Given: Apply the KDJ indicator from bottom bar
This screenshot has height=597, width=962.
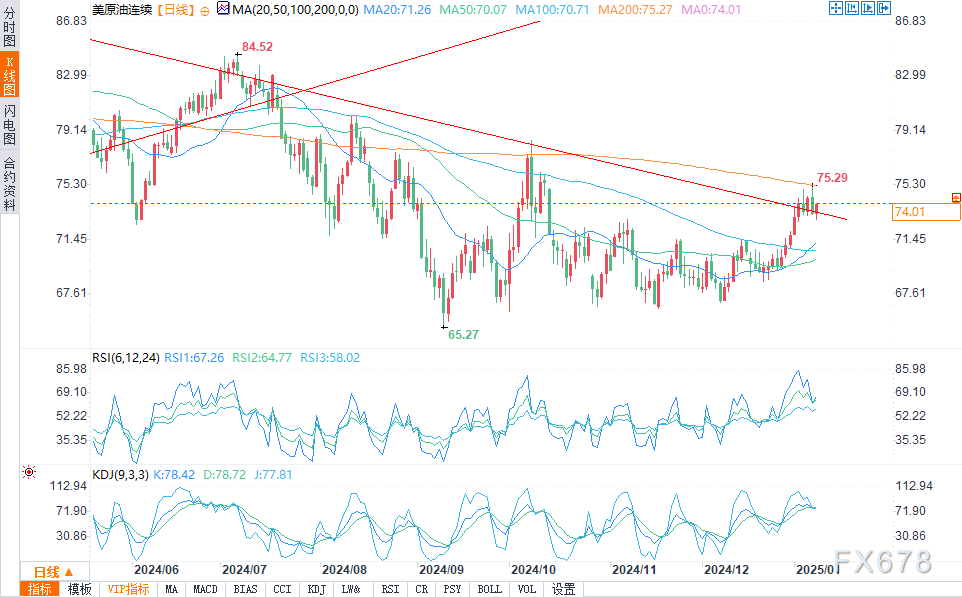Looking at the screenshot, I should pos(317,589).
